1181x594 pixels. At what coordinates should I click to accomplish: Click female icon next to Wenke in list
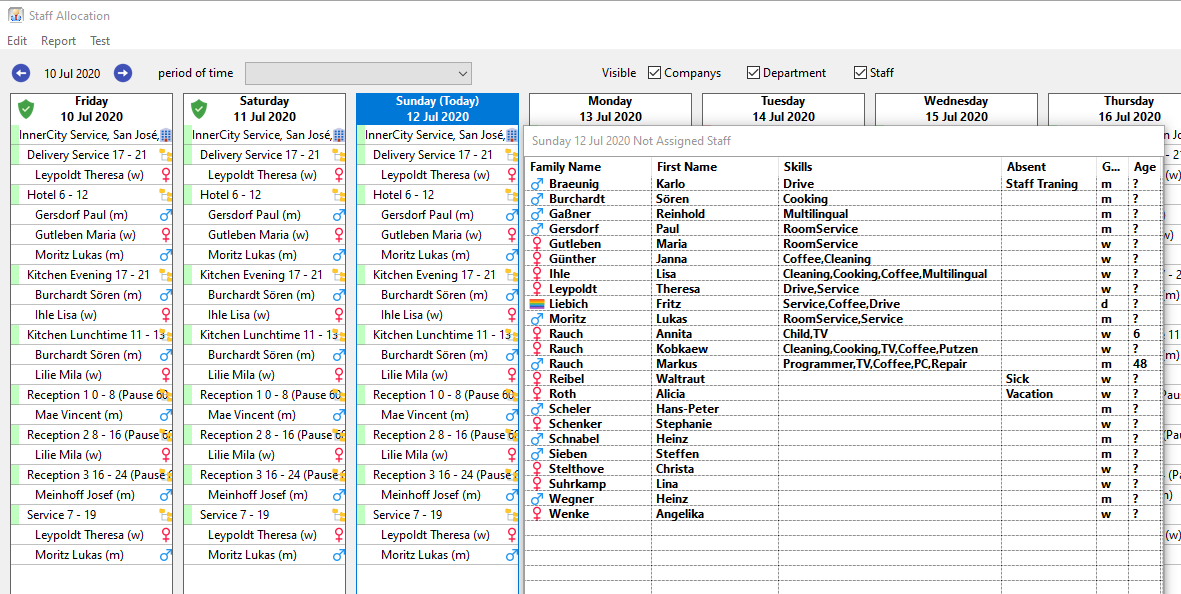[x=537, y=514]
